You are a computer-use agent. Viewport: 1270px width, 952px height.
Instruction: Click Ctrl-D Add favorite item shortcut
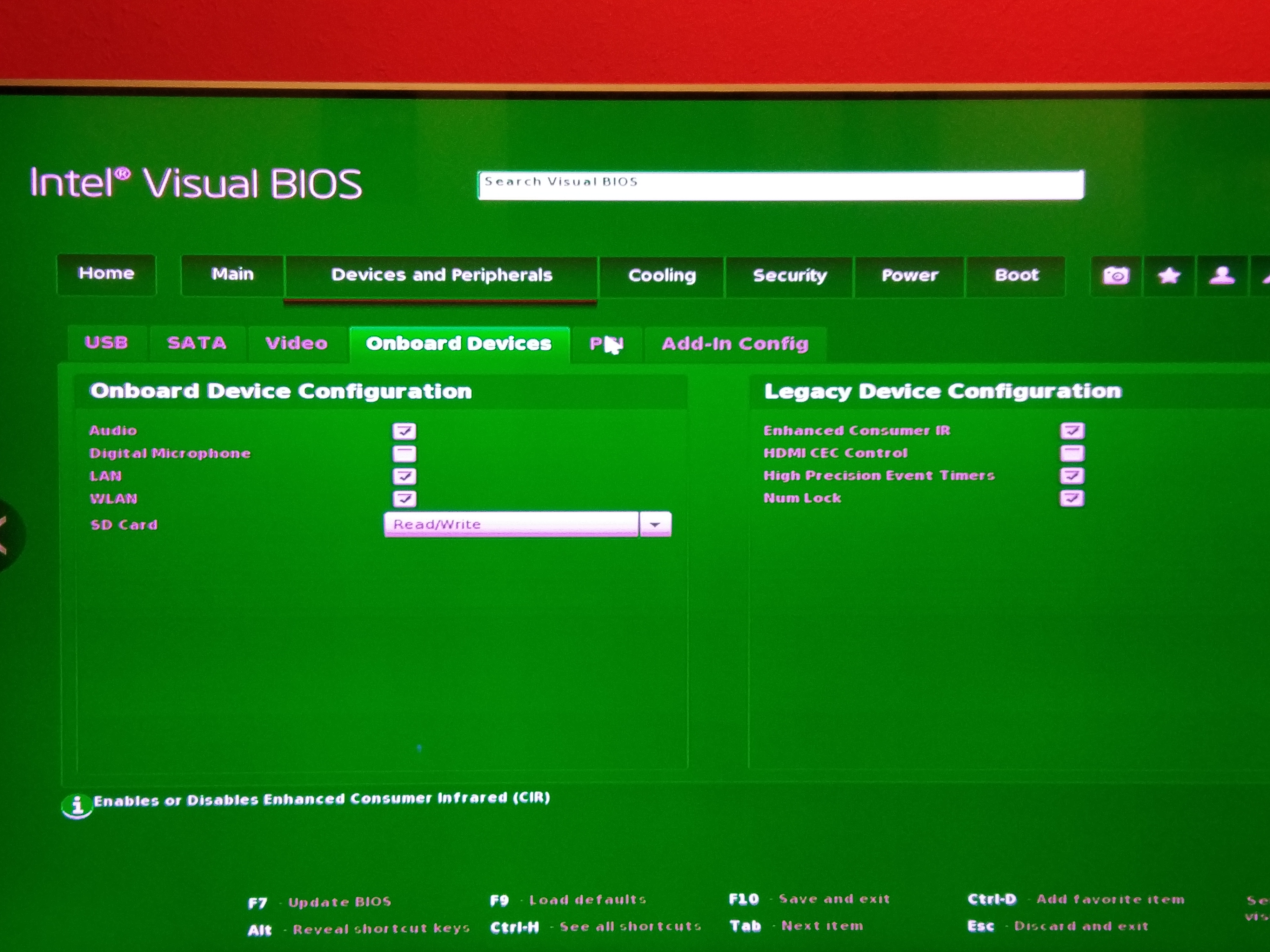(x=1076, y=900)
